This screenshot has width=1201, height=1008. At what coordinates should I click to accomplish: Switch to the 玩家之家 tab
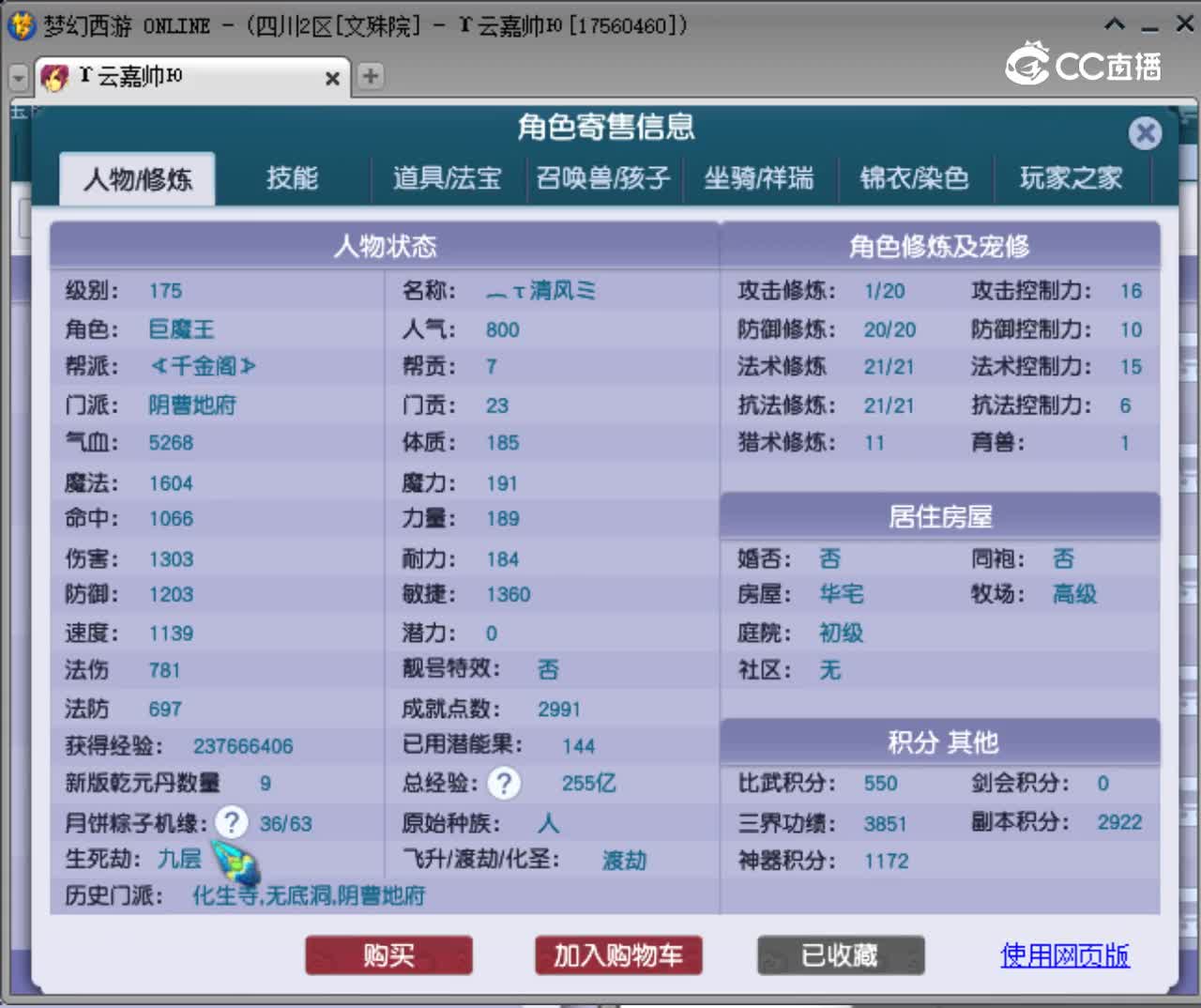[x=1072, y=178]
